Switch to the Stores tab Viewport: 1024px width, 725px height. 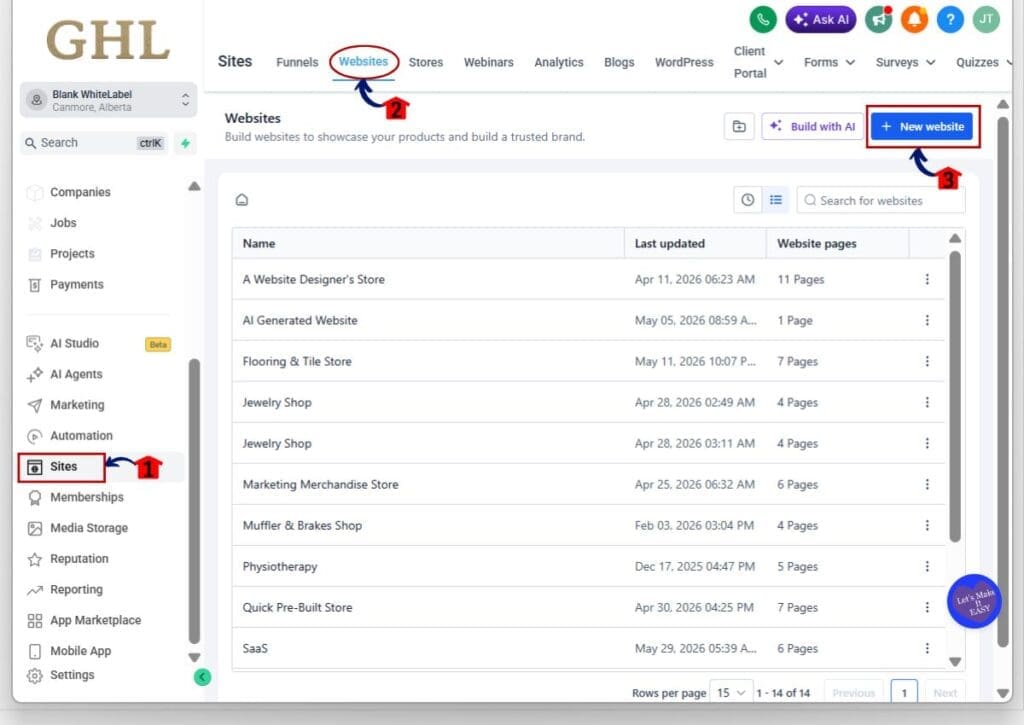tap(426, 62)
